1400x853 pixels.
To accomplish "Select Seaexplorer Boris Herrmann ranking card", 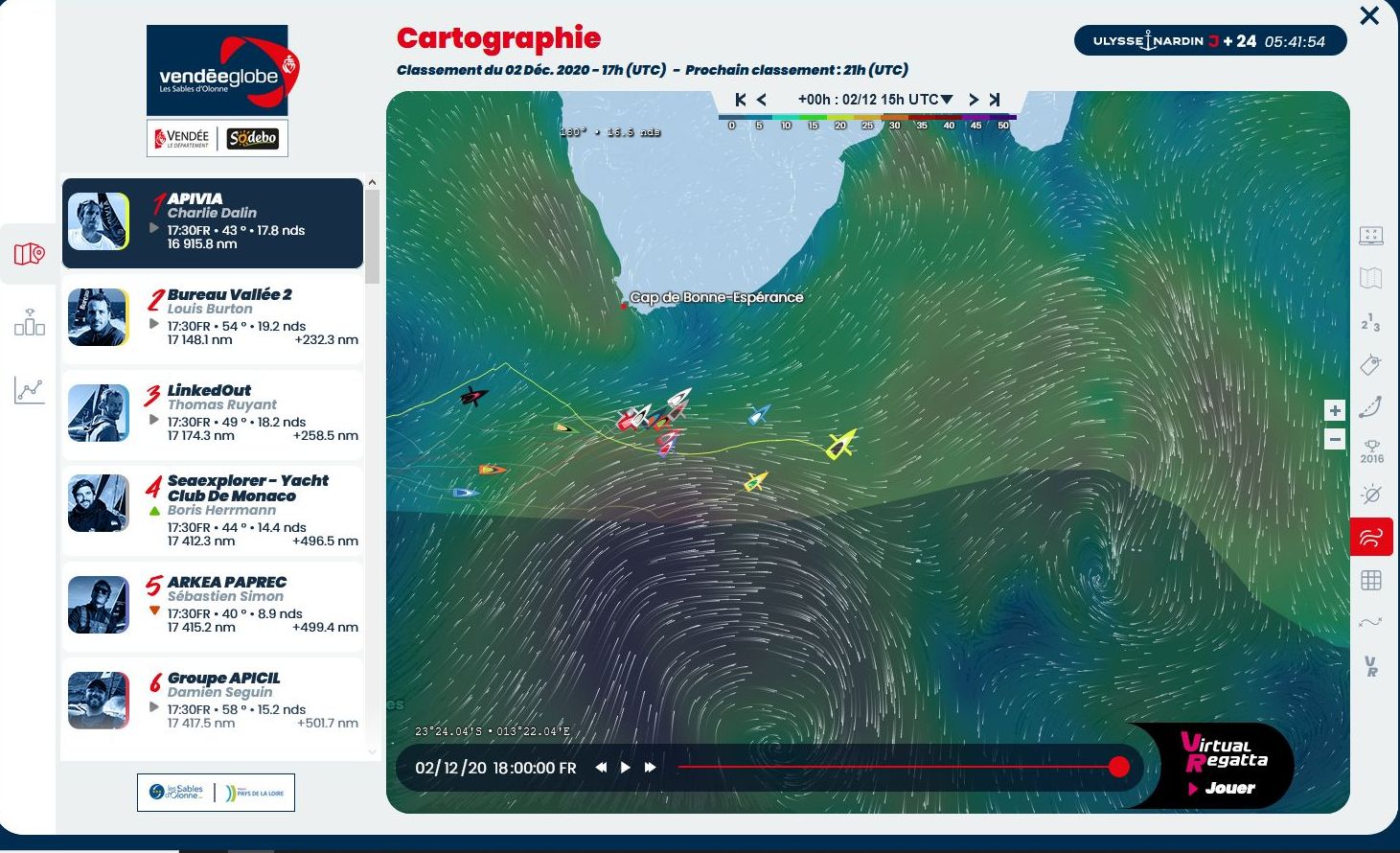I will click(213, 510).
